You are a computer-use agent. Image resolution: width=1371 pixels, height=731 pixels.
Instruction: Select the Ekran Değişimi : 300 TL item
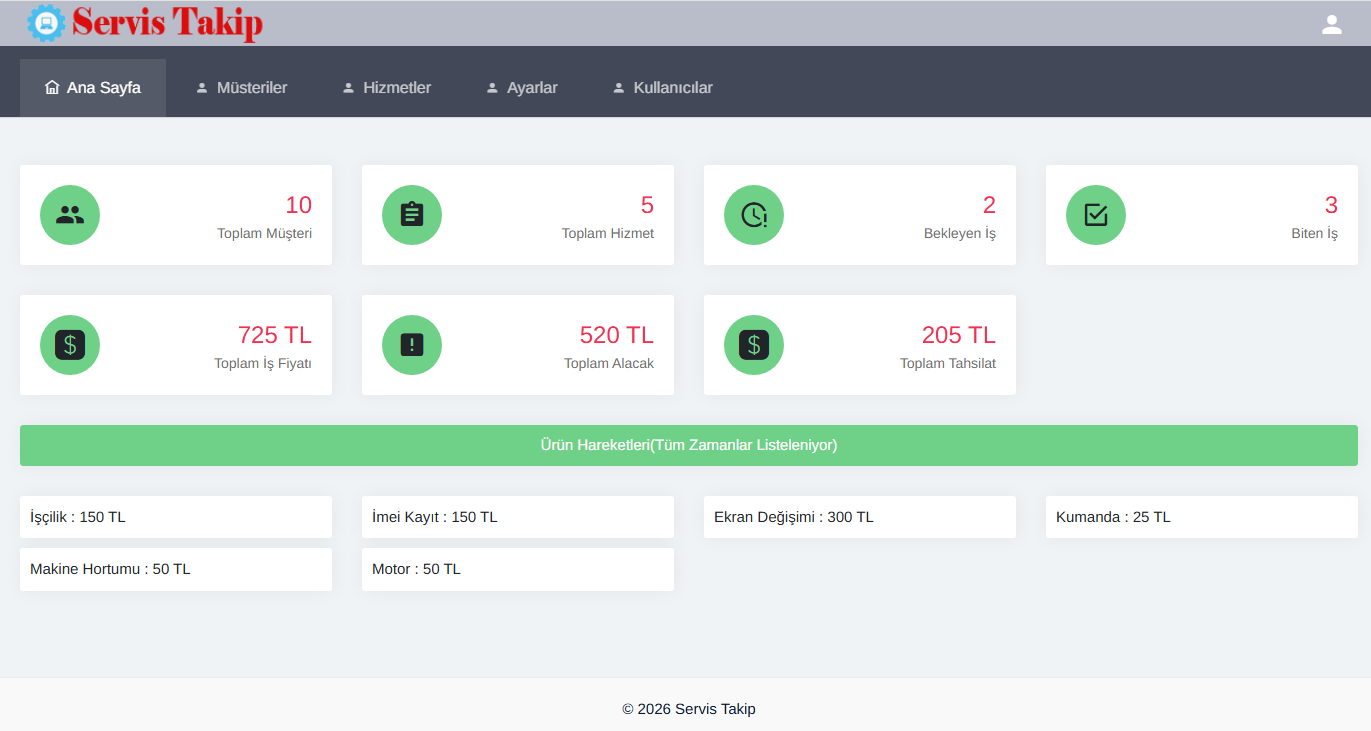[859, 517]
